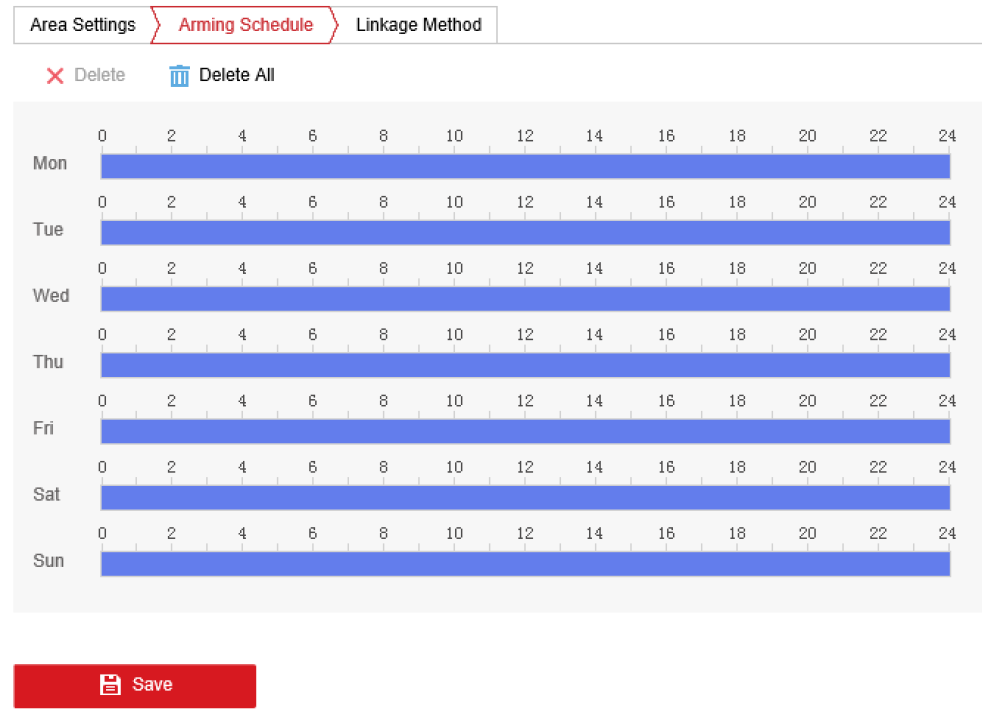Switch to the Area Settings tab
This screenshot has height=721, width=982.
tap(83, 25)
